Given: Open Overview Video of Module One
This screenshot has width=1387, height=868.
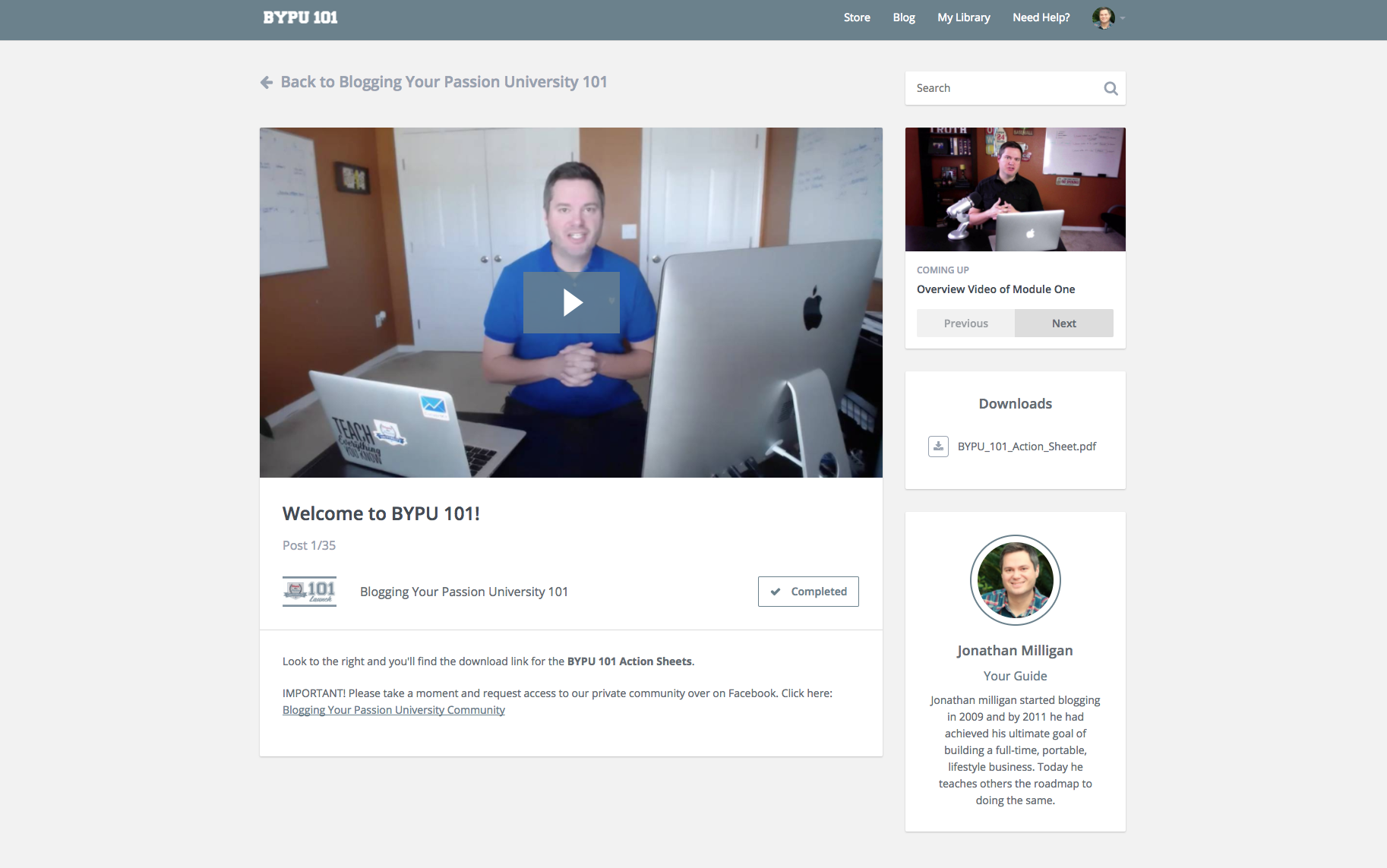Looking at the screenshot, I should [x=995, y=289].
